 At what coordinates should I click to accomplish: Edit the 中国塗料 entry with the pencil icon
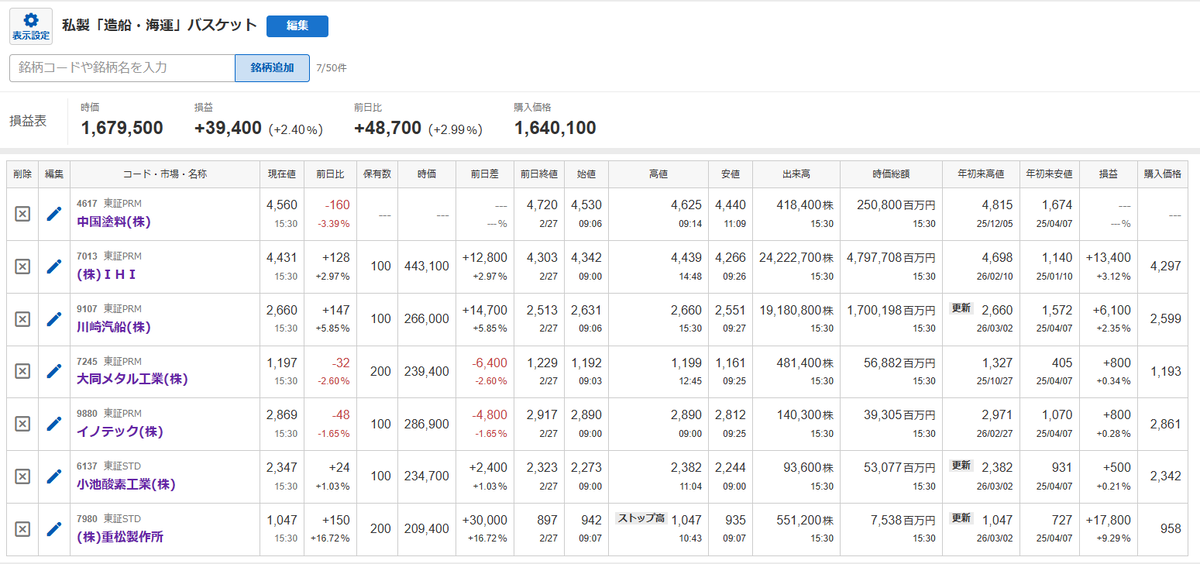(x=54, y=214)
